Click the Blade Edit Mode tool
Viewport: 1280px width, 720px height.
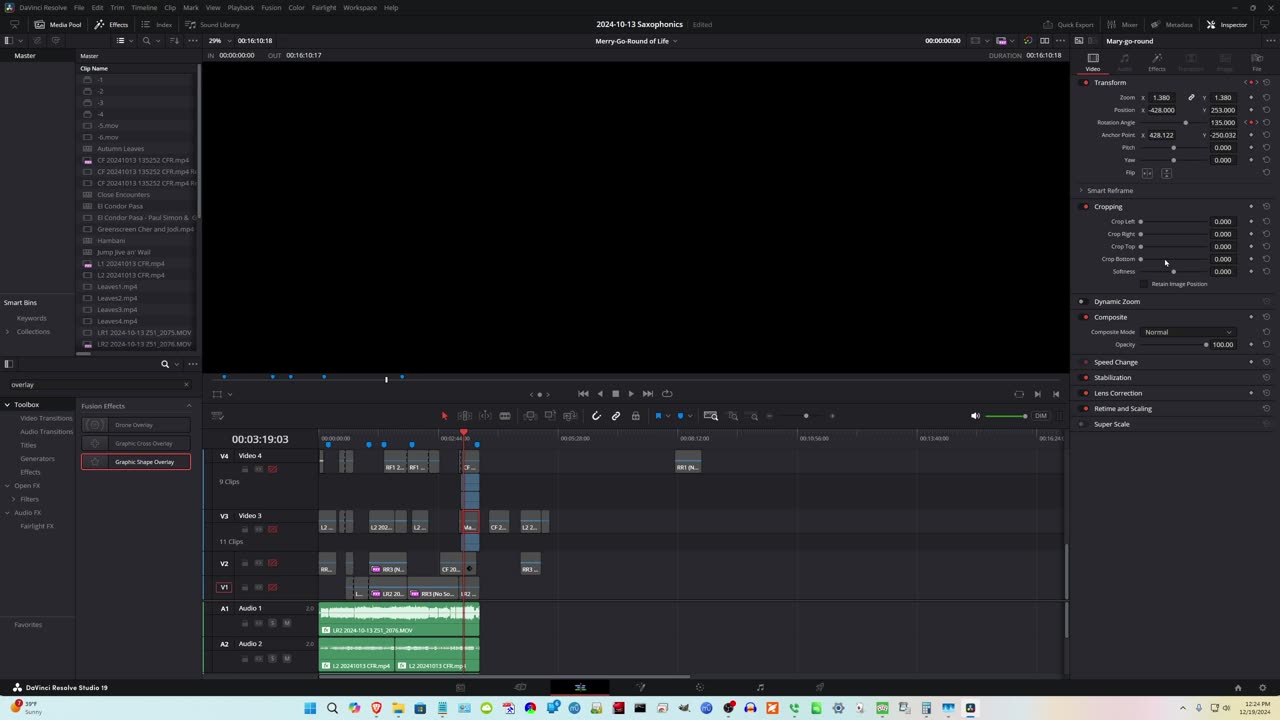point(505,416)
